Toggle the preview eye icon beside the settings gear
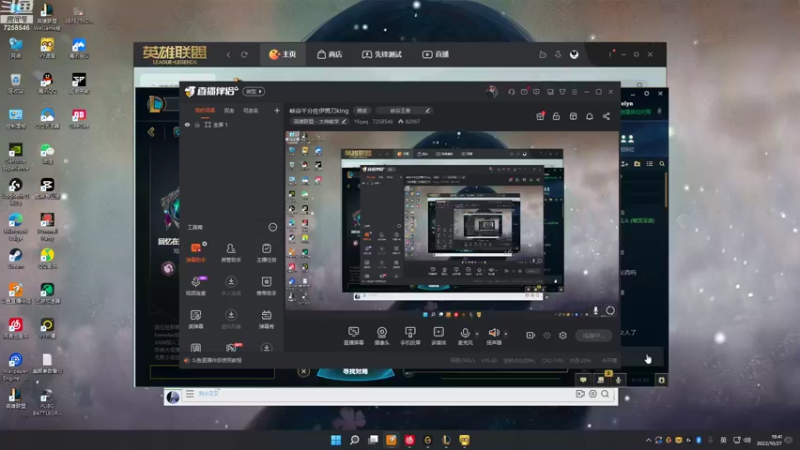 [x=547, y=335]
